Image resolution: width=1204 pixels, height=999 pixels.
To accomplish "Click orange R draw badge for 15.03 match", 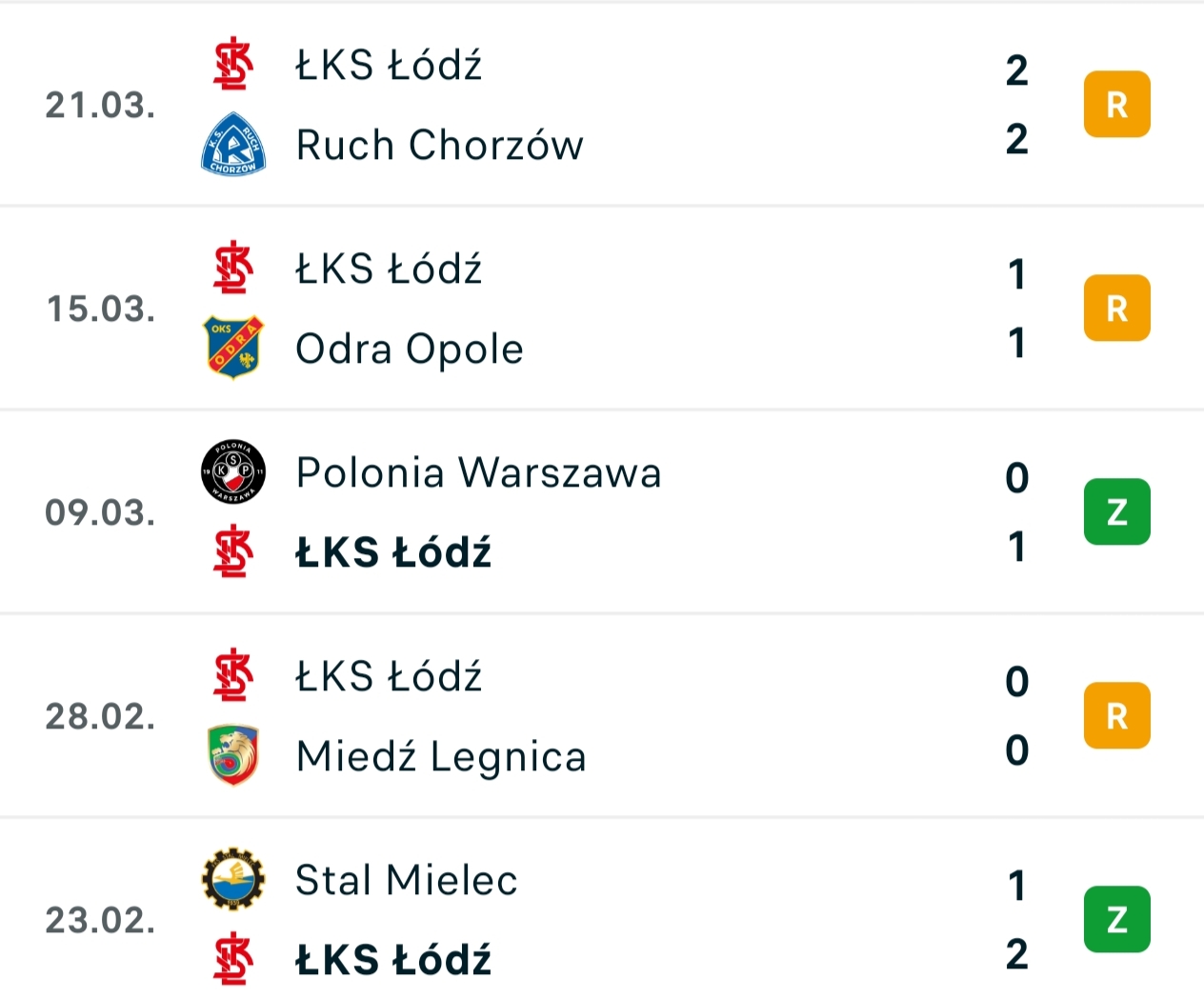I will click(x=1116, y=309).
